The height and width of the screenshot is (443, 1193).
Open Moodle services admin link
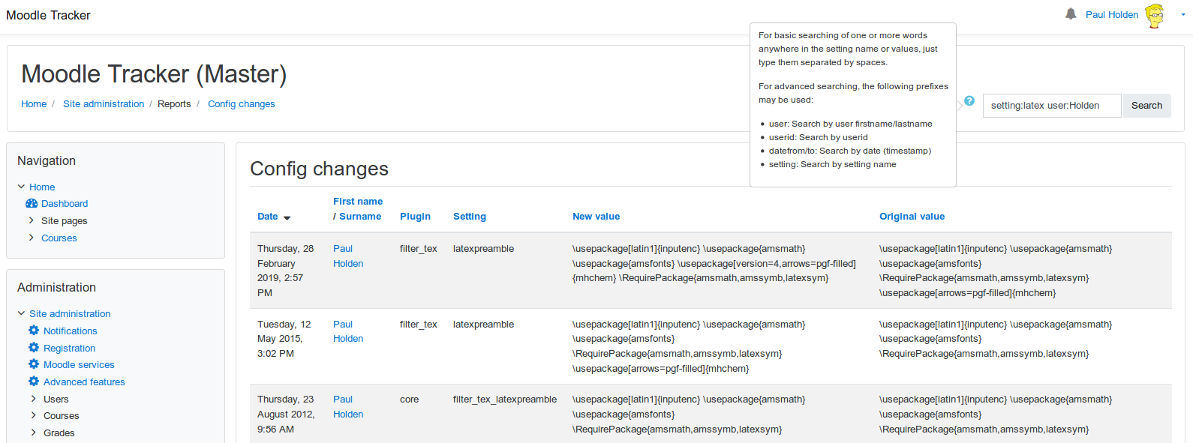[78, 365]
